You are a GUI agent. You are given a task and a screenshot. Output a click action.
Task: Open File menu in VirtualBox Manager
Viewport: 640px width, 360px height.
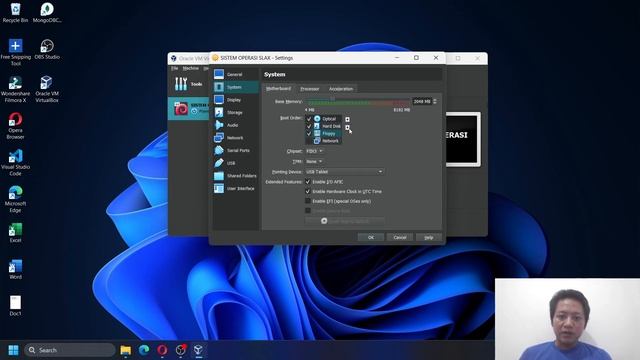(x=175, y=68)
